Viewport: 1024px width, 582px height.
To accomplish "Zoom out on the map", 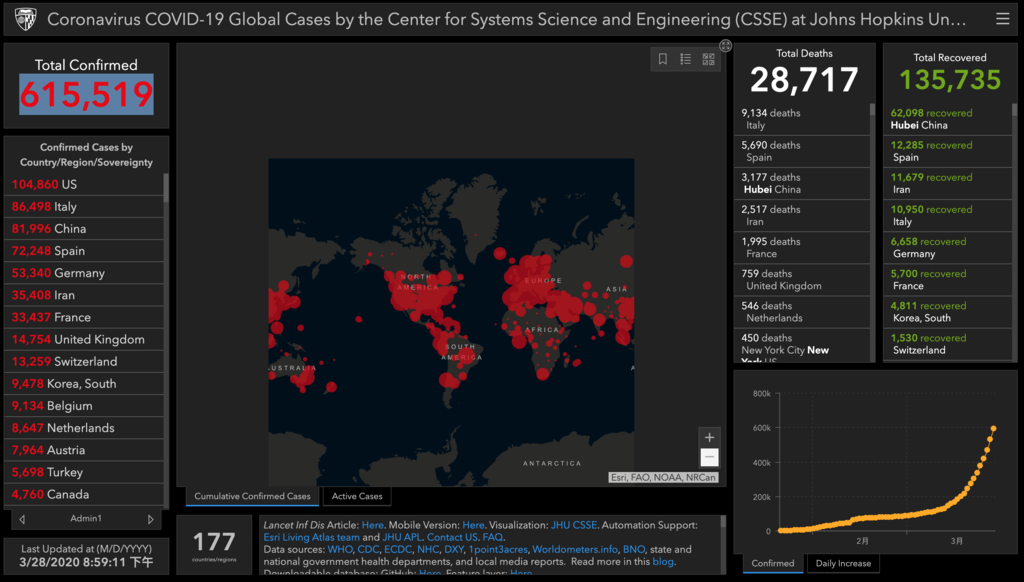I will pos(709,457).
